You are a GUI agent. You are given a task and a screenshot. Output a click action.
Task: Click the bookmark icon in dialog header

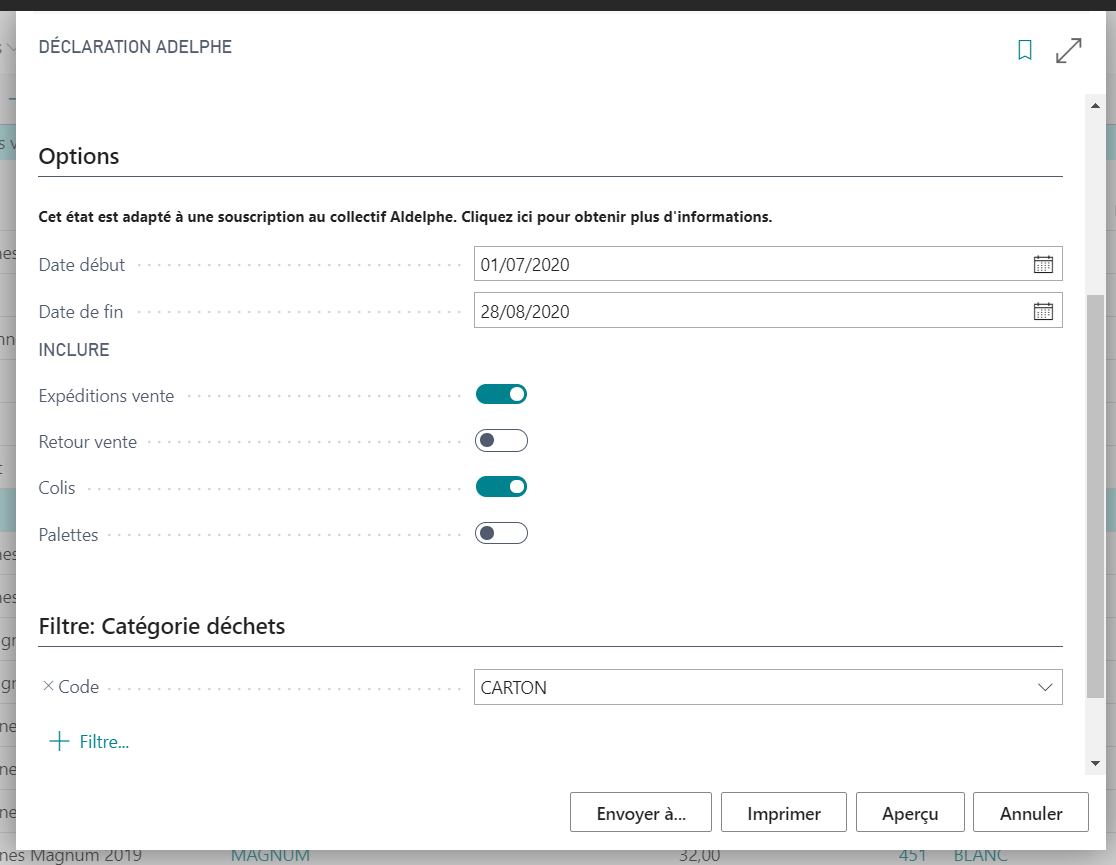[x=1024, y=50]
